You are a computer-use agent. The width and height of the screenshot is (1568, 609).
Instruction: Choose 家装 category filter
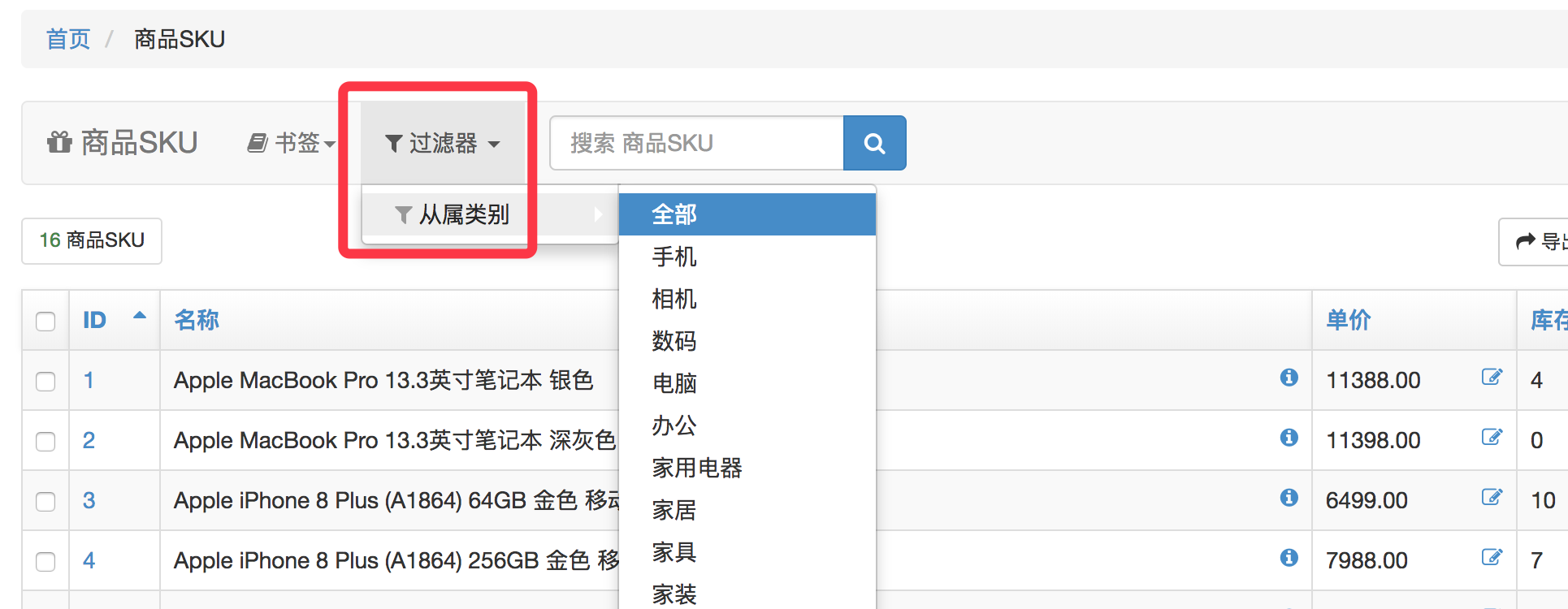pos(747,593)
